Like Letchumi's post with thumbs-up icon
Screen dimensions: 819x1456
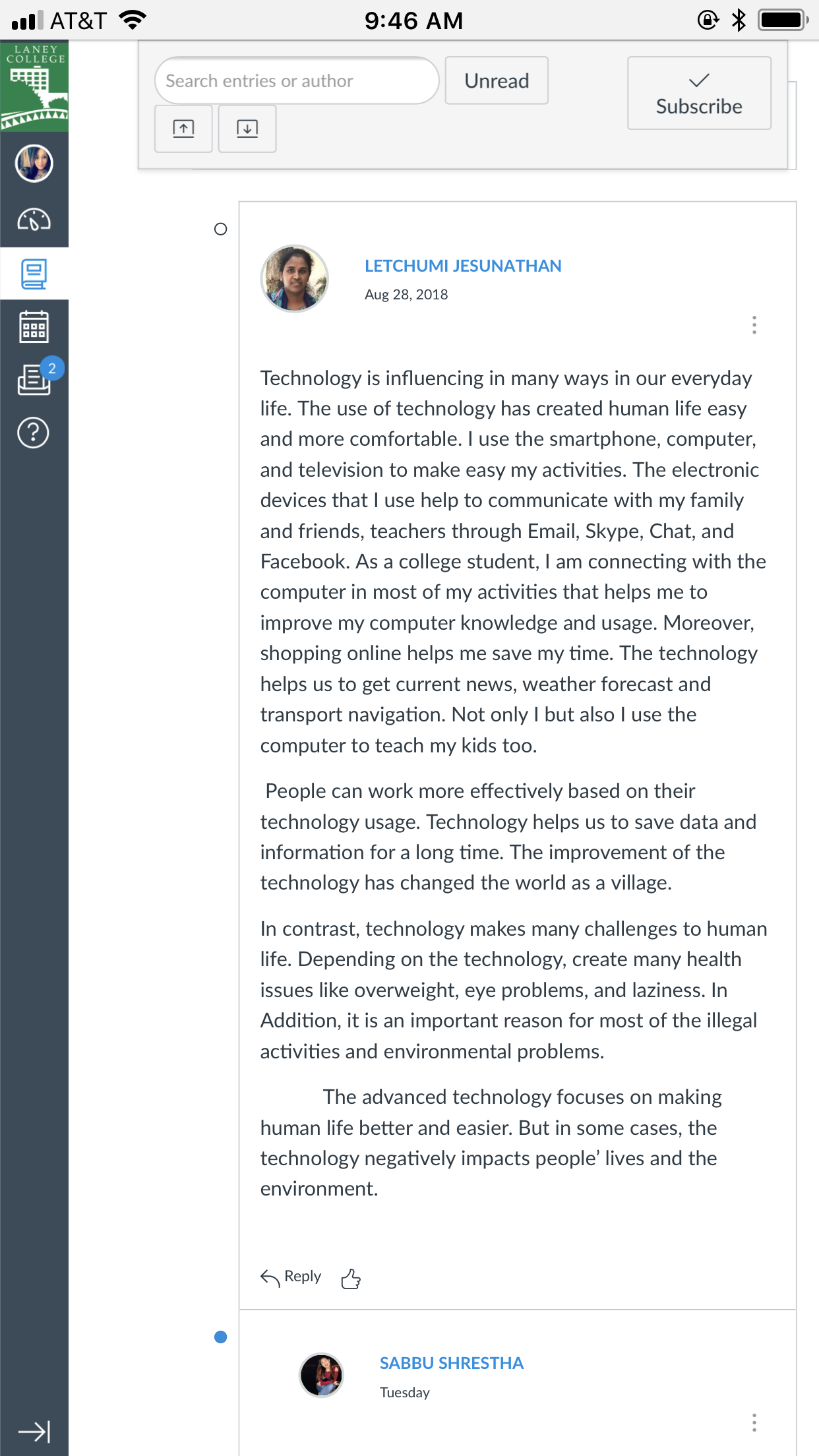[351, 1279]
